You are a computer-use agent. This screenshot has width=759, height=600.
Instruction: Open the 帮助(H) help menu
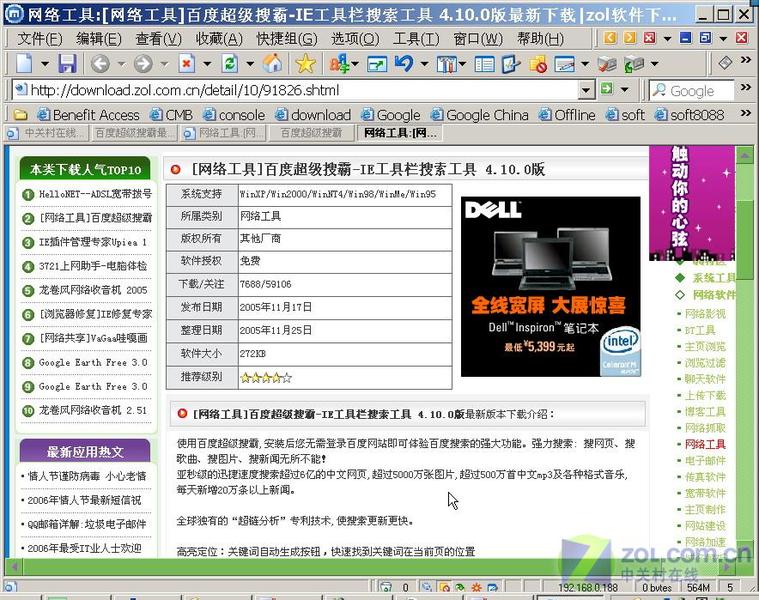[540, 38]
